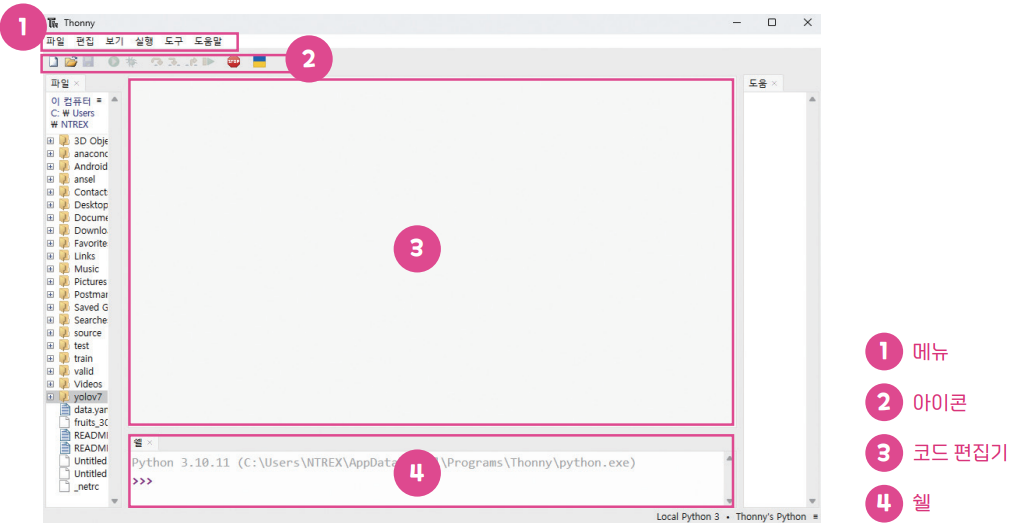The width and height of the screenshot is (1013, 528).
Task: Expand the Desktop folder node
Action: click(50, 205)
